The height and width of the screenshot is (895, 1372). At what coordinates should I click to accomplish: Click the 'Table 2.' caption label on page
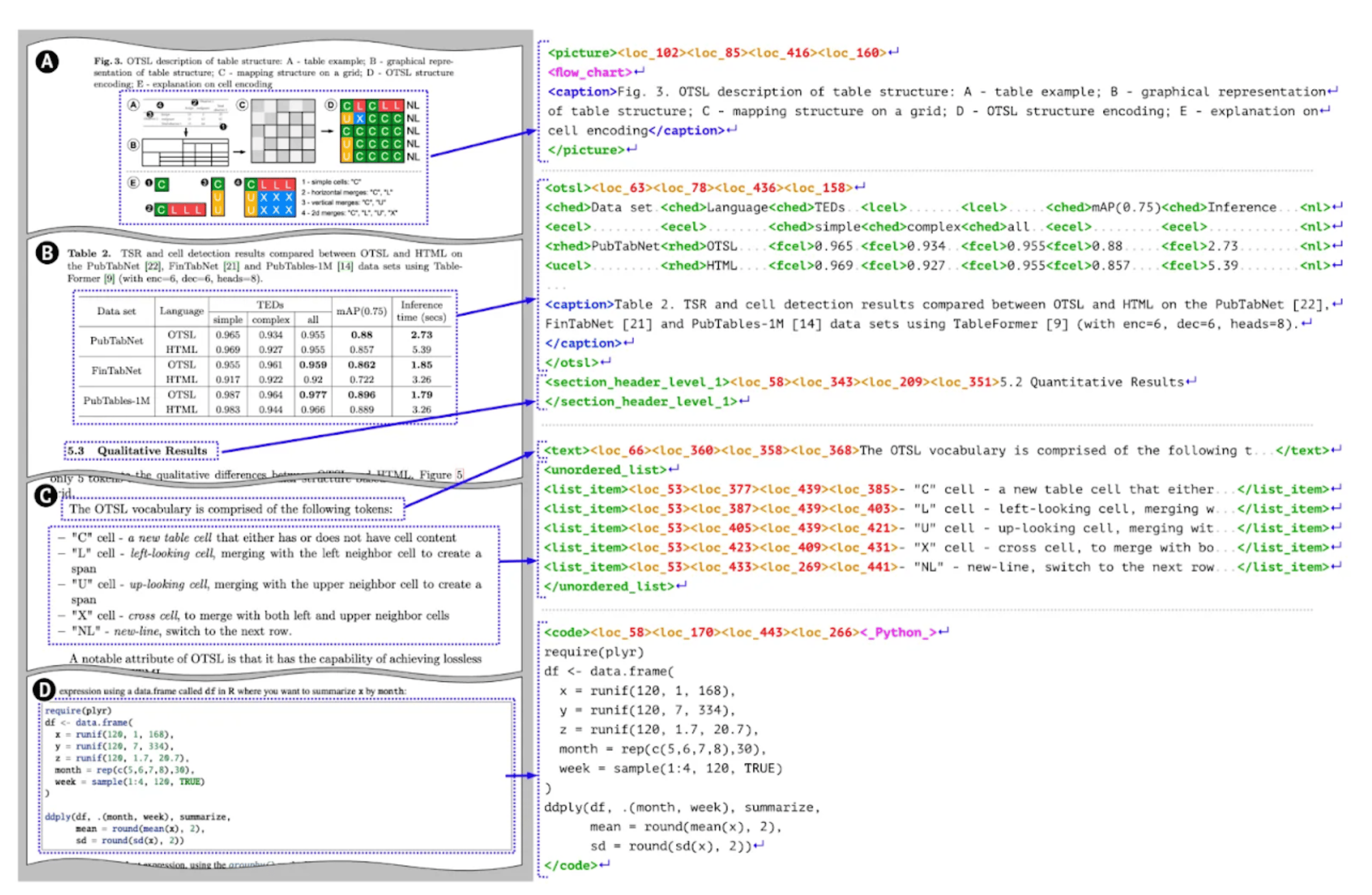point(89,253)
